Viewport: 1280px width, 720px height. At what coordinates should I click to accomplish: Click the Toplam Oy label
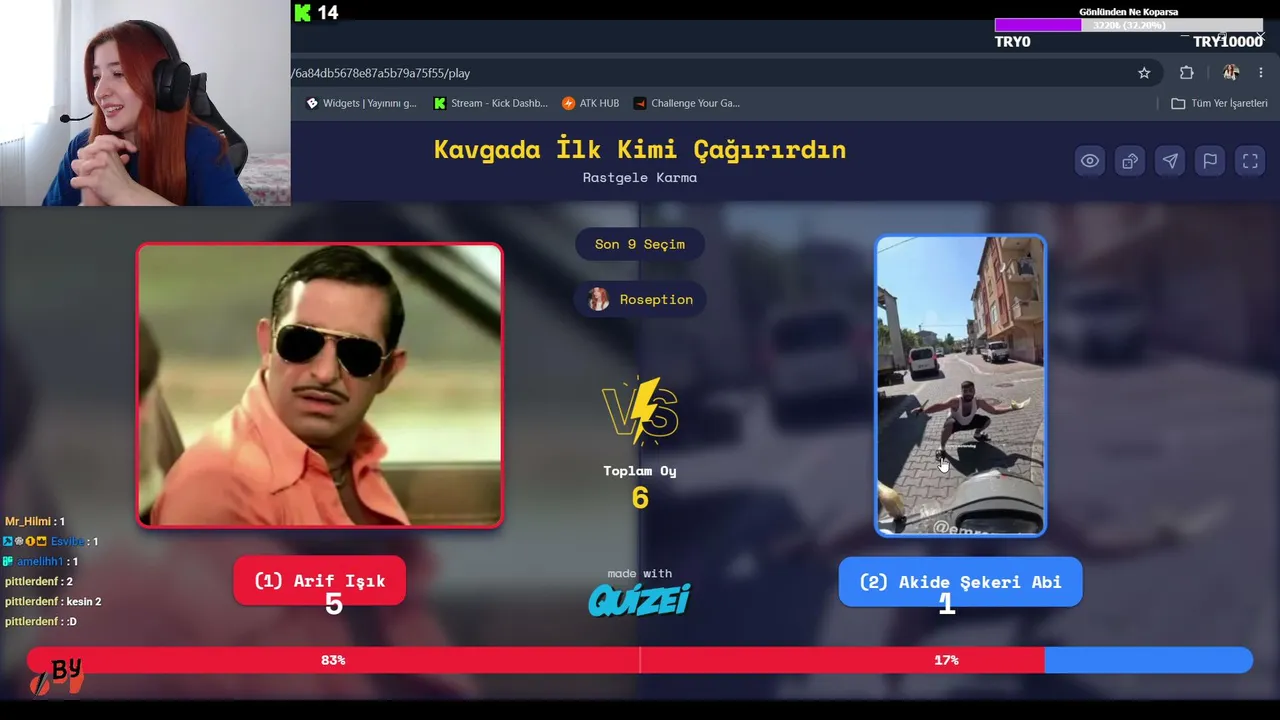click(x=640, y=471)
